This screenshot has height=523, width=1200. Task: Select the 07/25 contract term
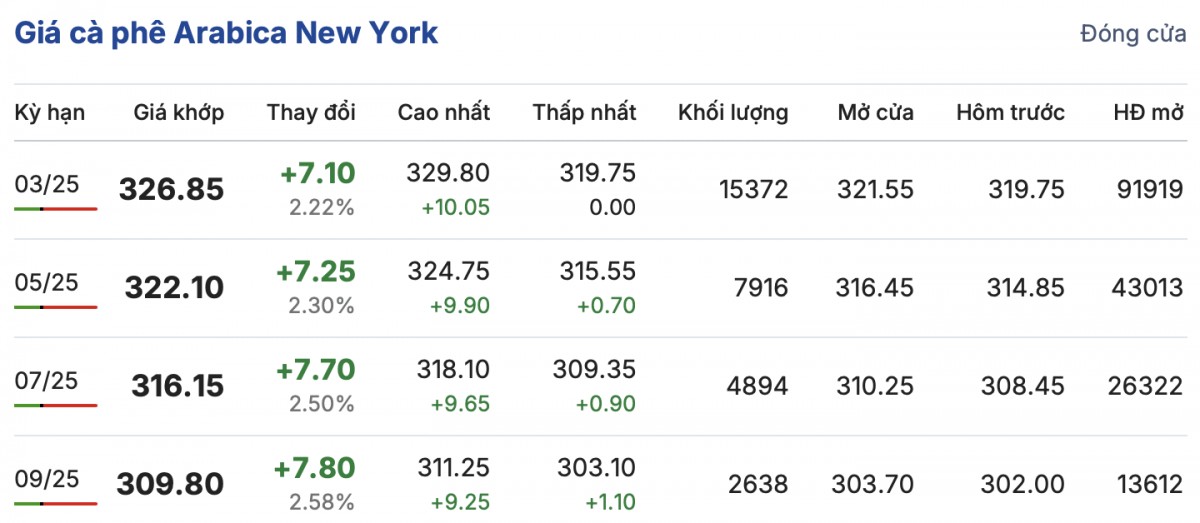46,379
